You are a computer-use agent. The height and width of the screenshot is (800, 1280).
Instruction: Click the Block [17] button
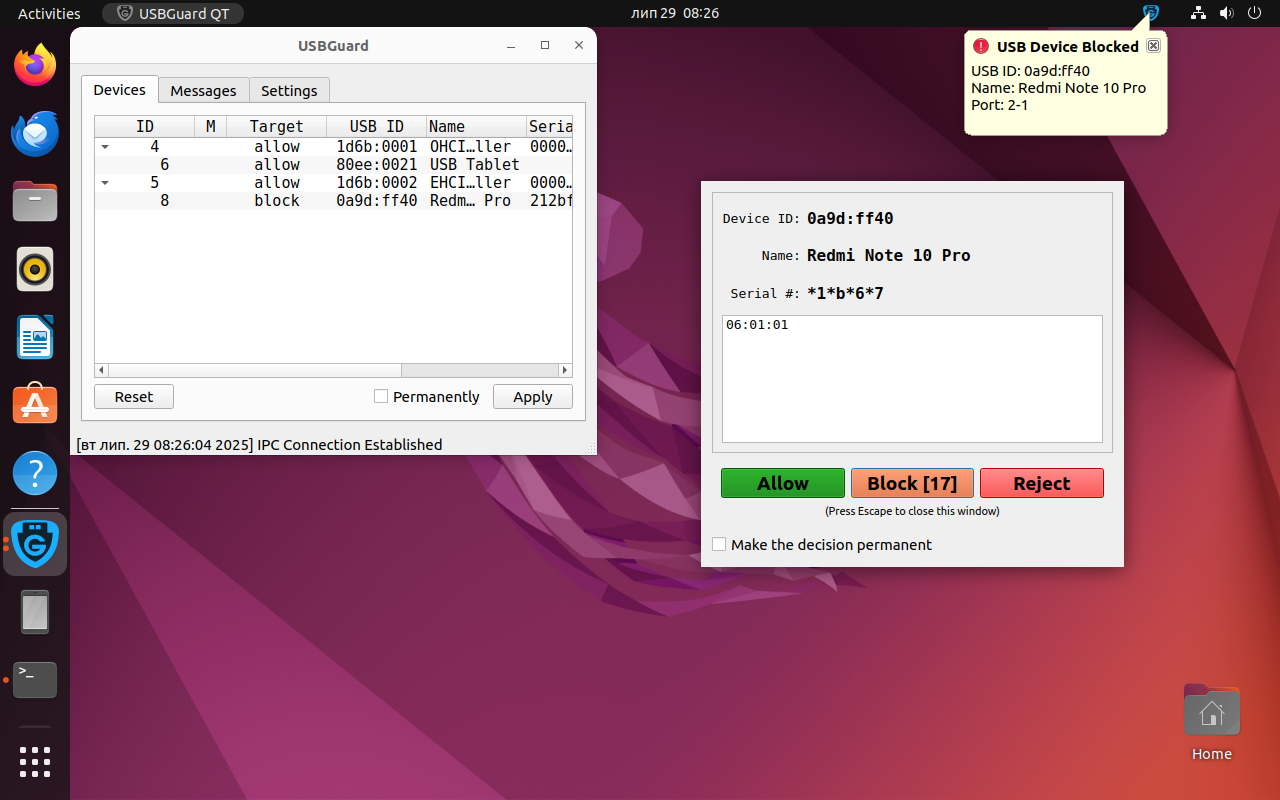(912, 483)
